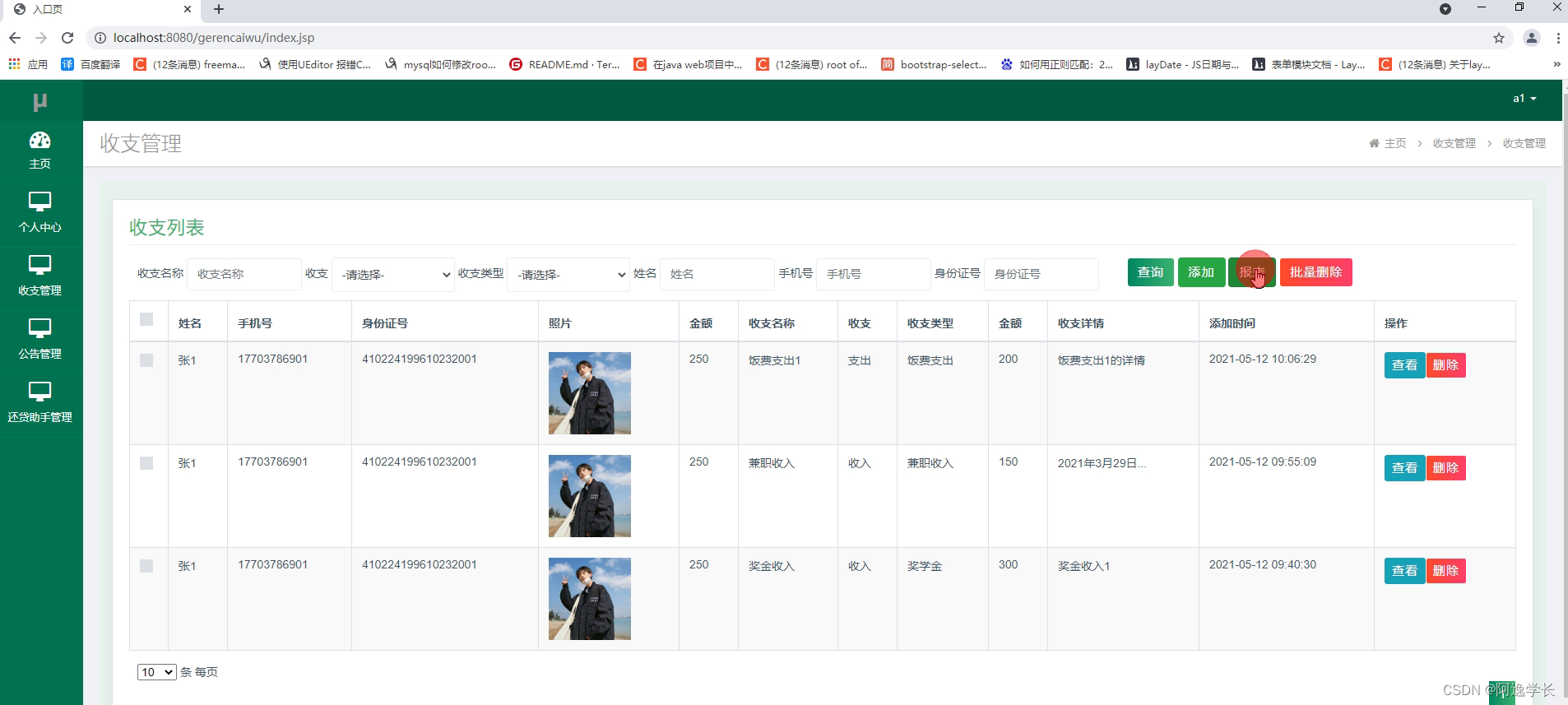
Task: Follow the 主页 breadcrumb link
Action: point(1395,143)
